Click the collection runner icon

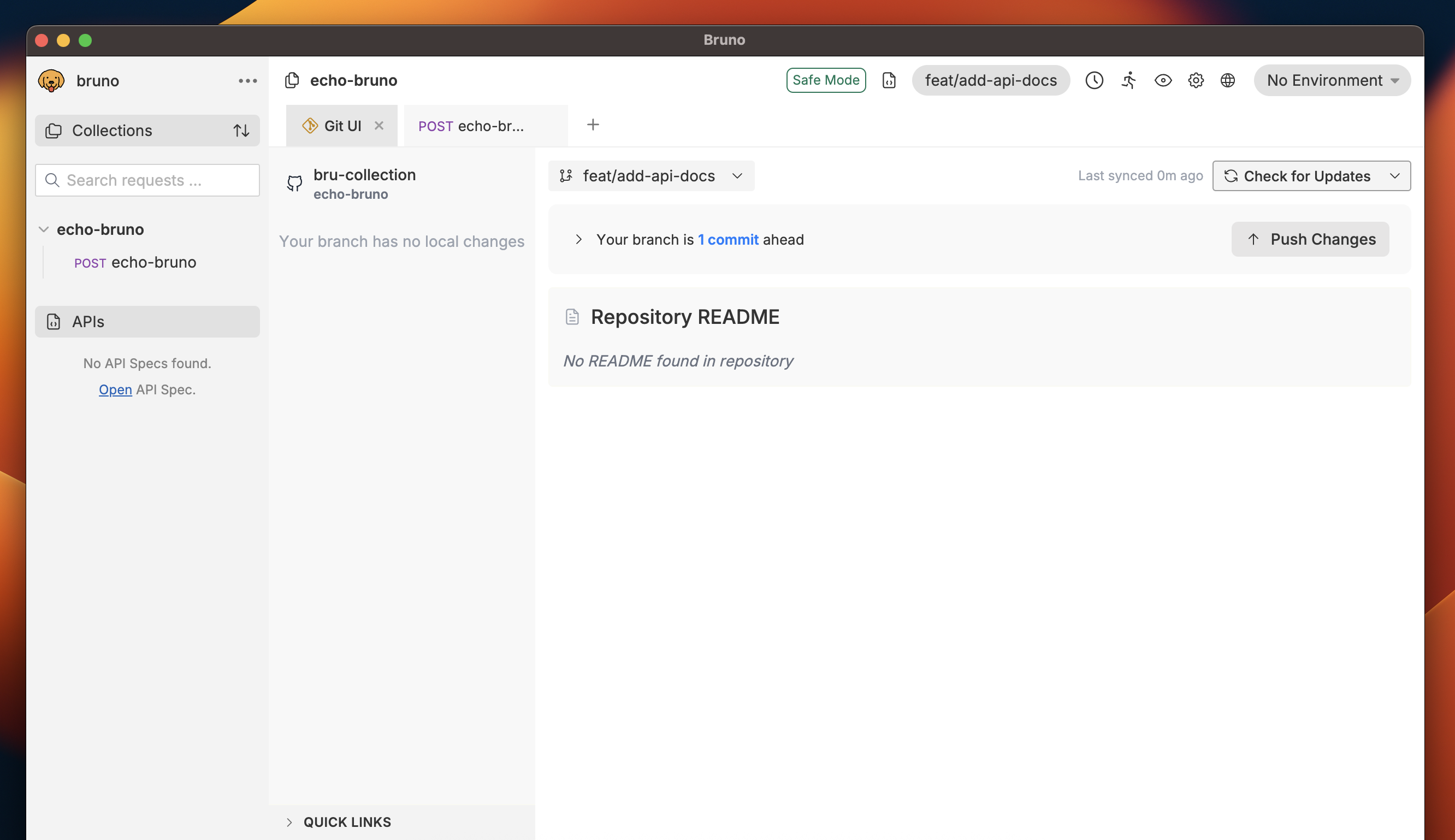pos(1128,80)
